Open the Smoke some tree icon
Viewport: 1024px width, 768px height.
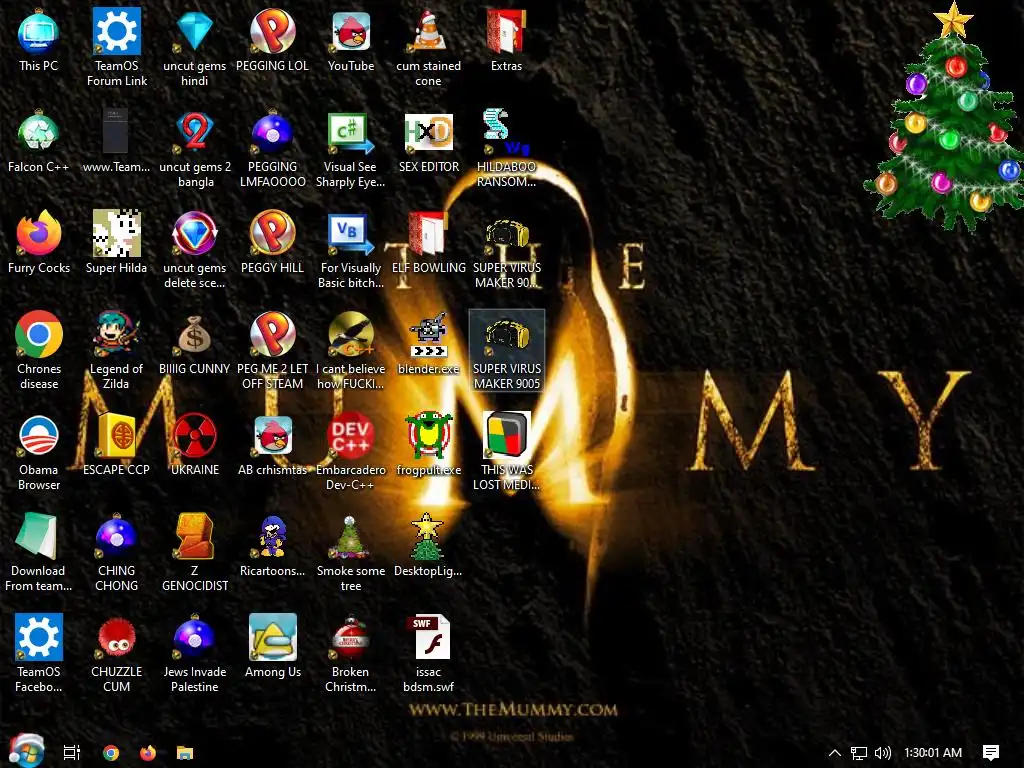point(351,552)
